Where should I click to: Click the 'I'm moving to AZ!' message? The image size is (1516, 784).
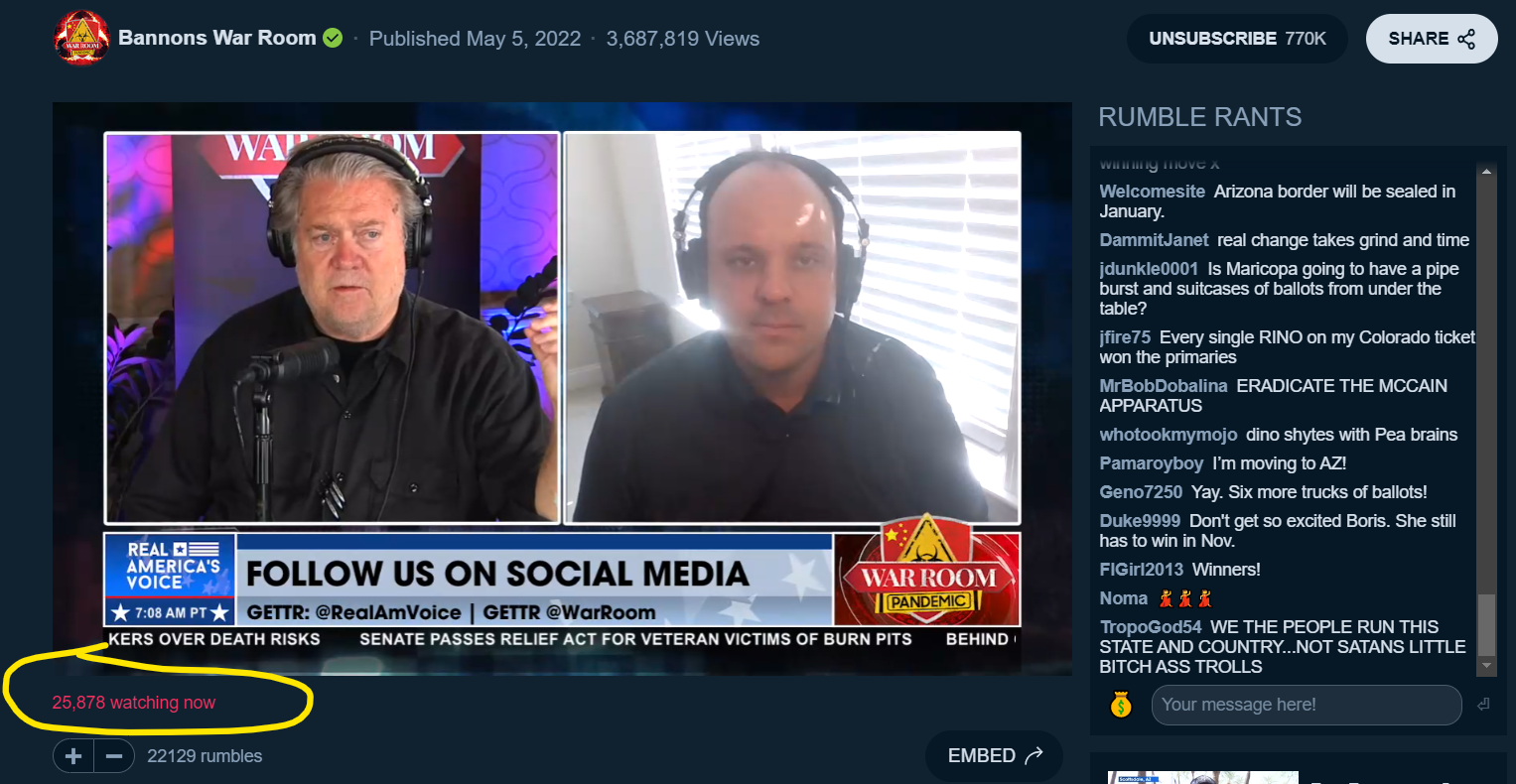click(x=1279, y=463)
